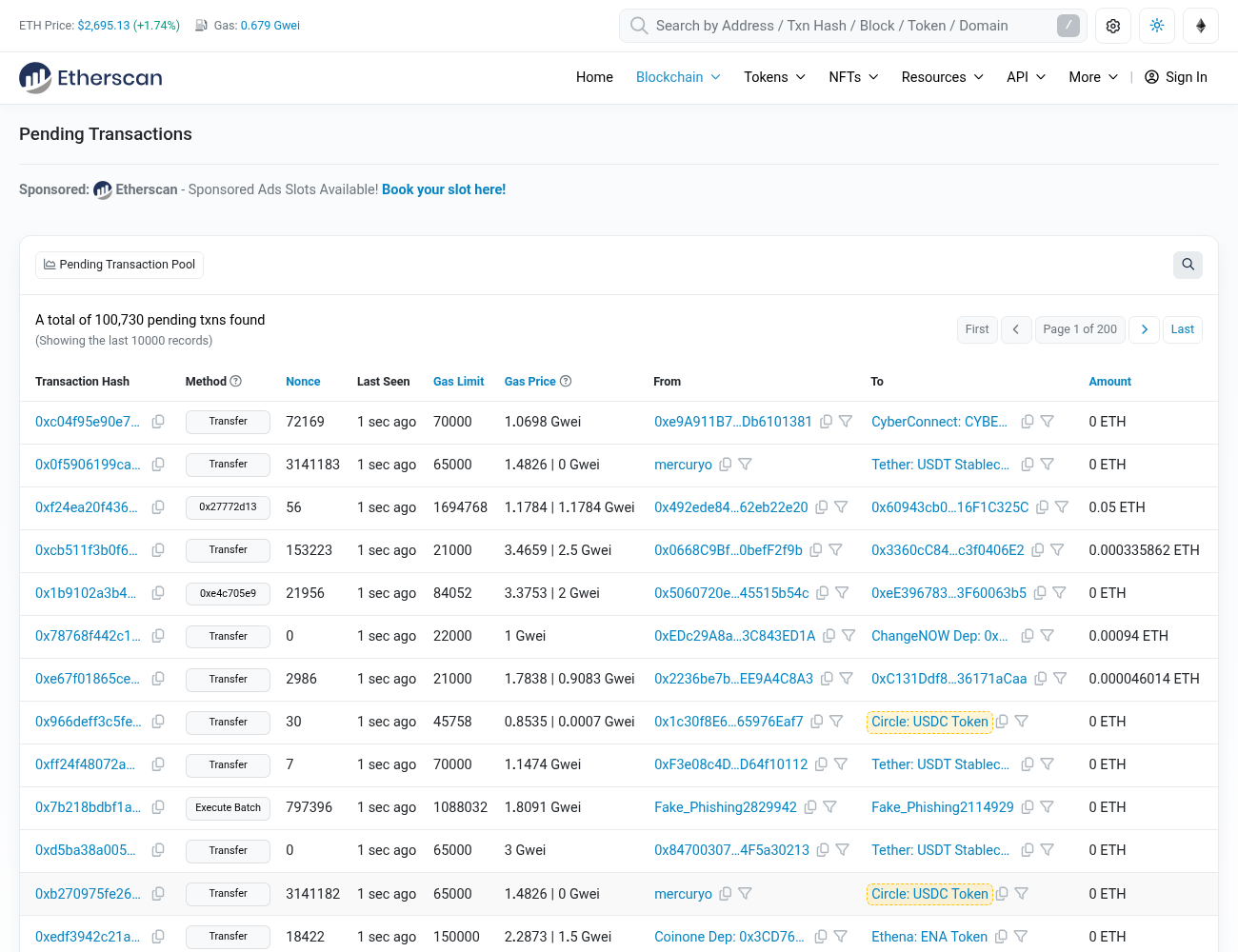Copy transaction hash 0xf24ea20f436
1238x952 pixels.
click(158, 507)
